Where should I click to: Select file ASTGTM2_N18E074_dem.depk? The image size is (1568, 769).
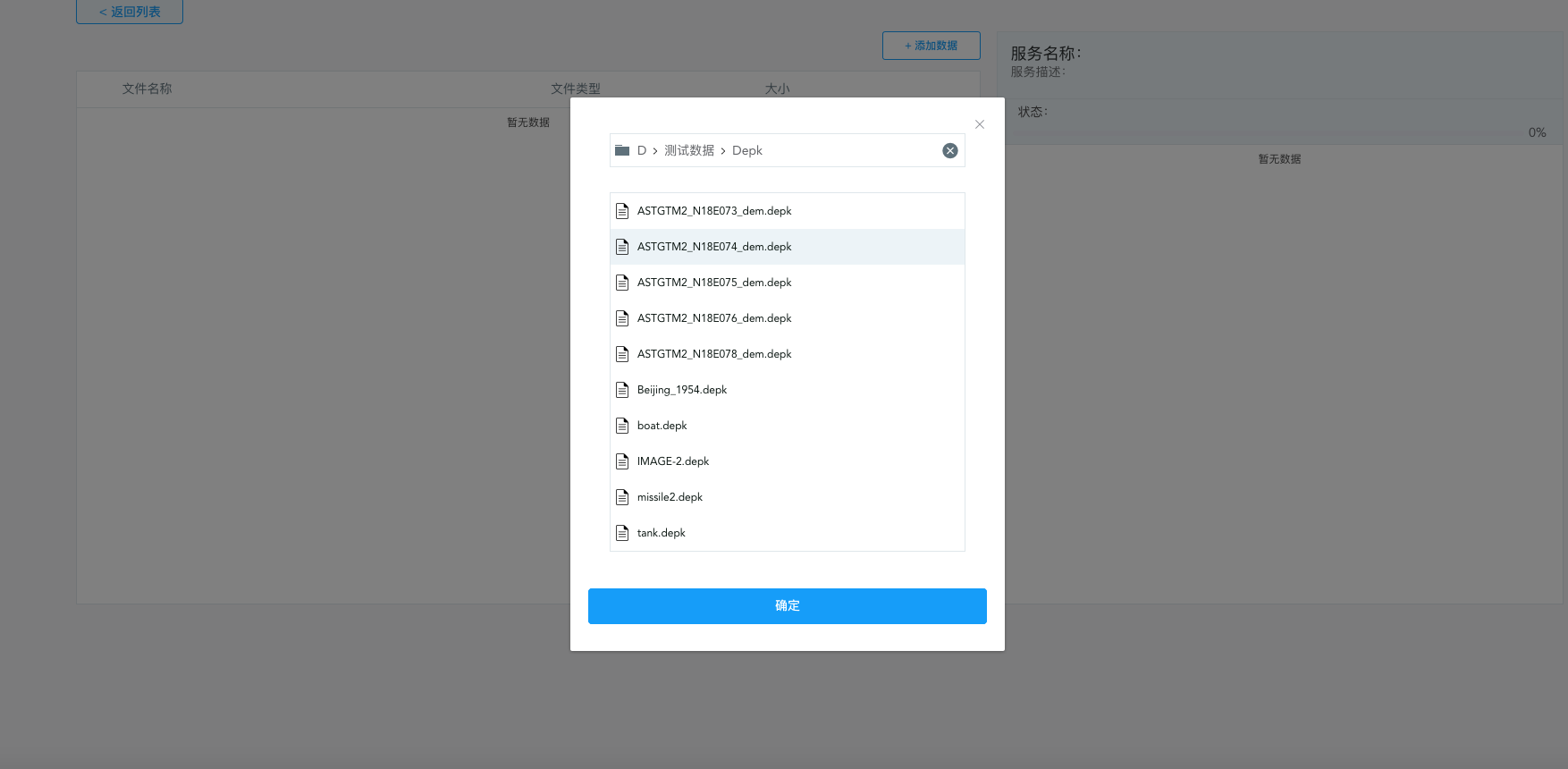tap(788, 247)
